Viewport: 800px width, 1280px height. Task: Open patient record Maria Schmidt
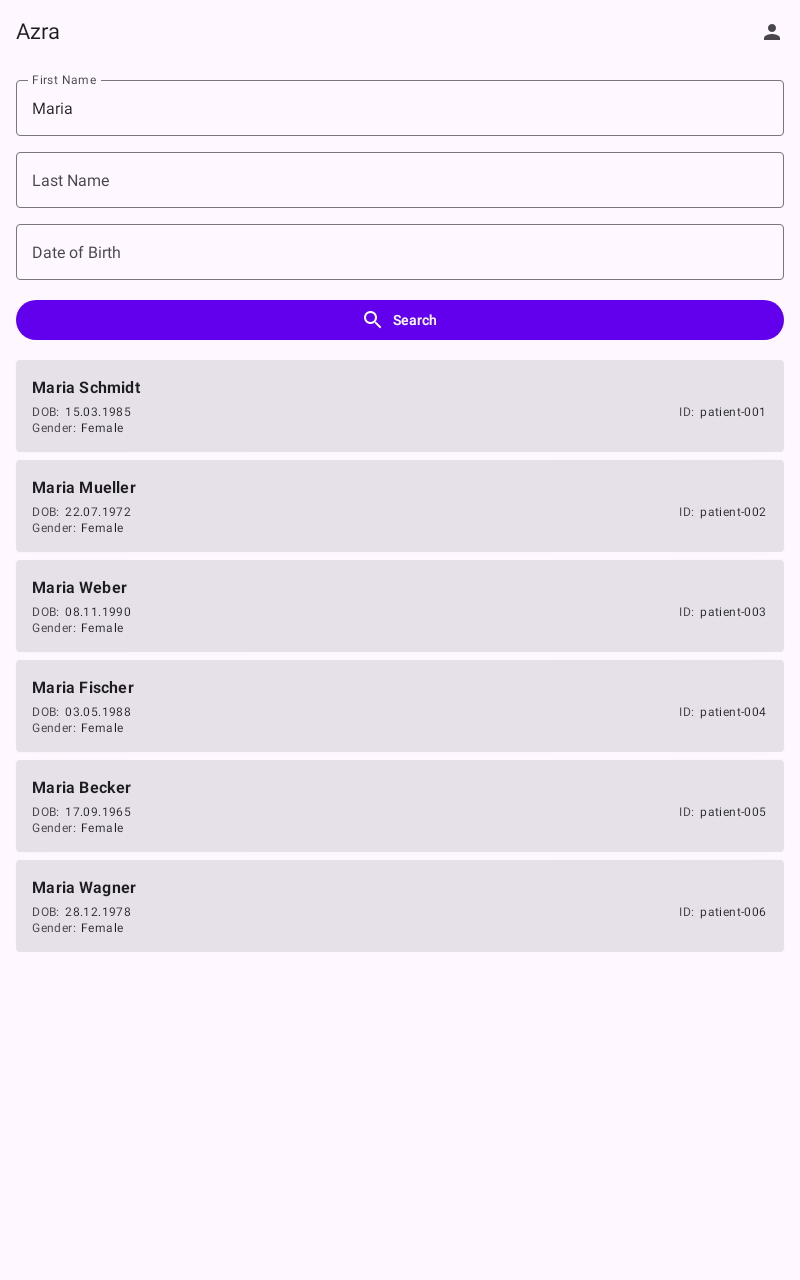400,406
